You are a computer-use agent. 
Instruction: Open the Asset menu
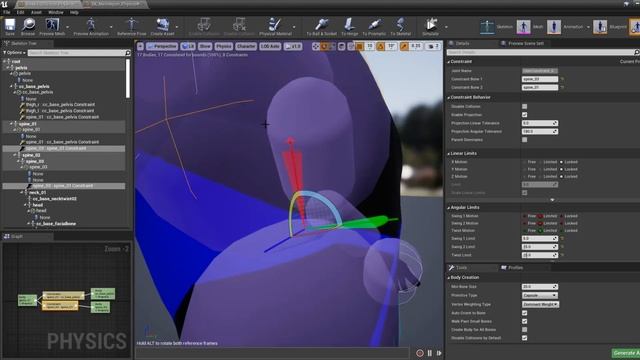pos(36,12)
